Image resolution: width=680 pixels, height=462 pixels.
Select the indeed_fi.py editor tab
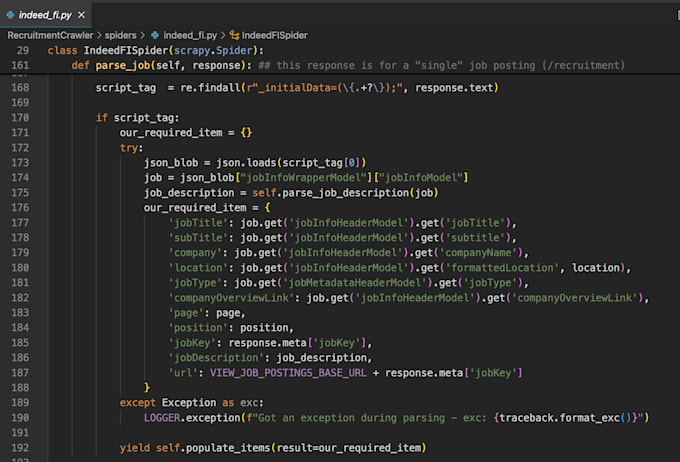point(46,15)
